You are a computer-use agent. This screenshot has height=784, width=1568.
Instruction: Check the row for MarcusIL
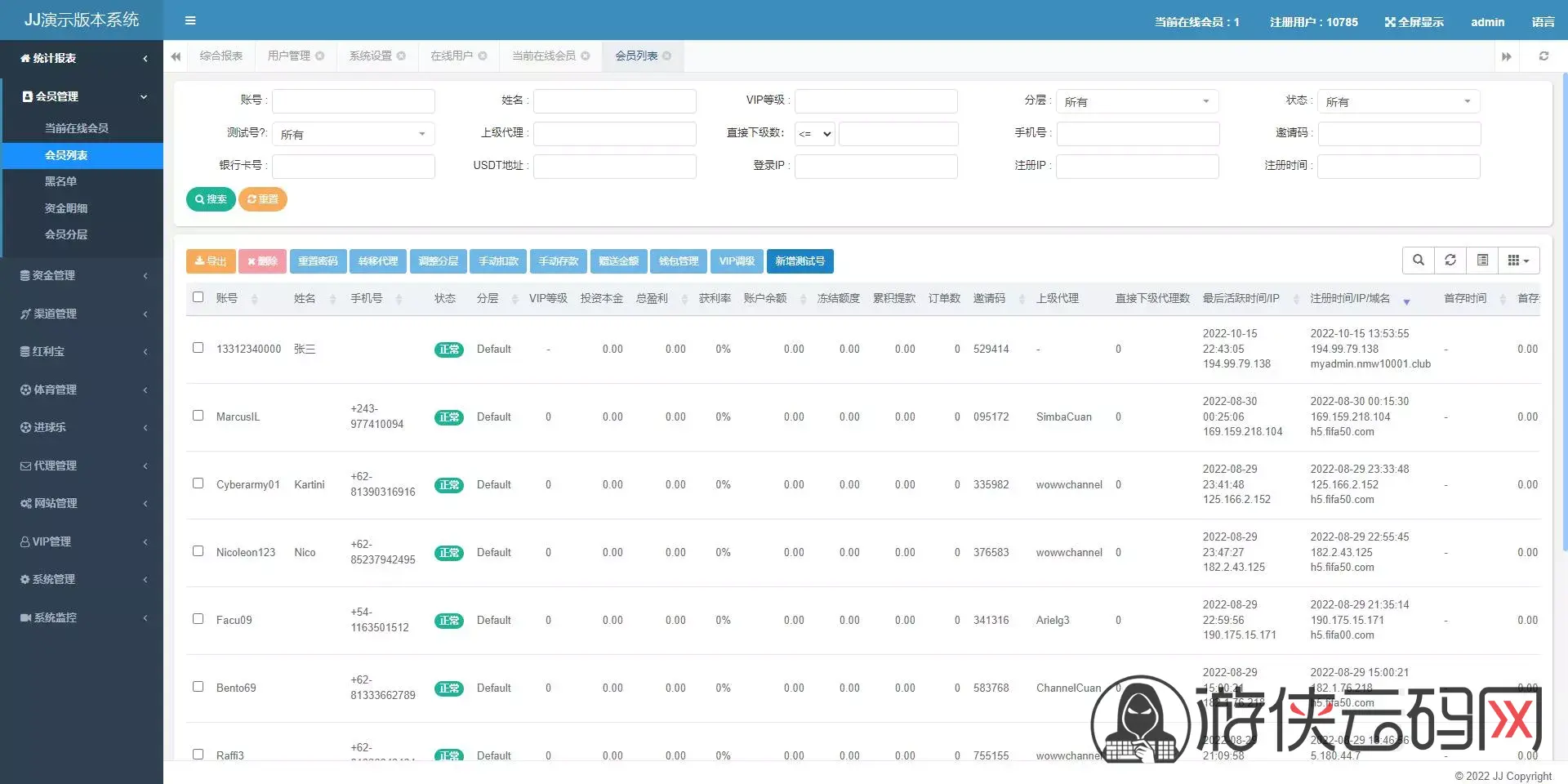coord(198,416)
